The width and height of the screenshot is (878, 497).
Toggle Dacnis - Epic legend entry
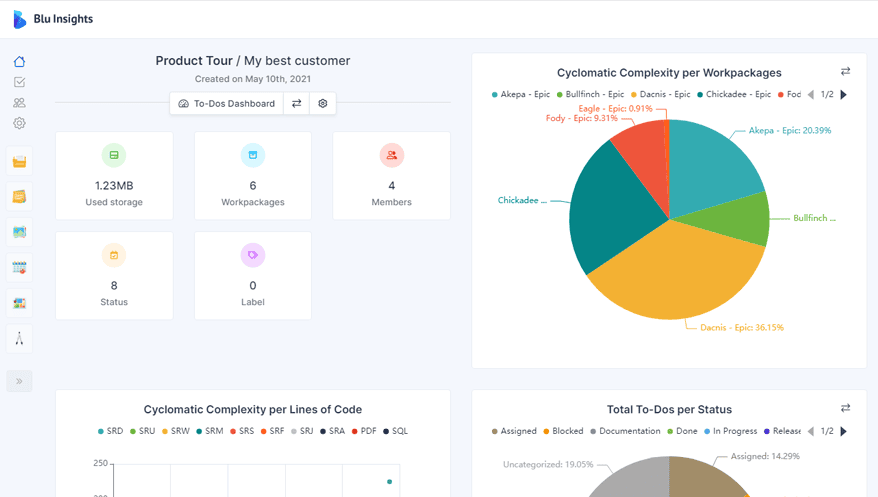pos(660,95)
